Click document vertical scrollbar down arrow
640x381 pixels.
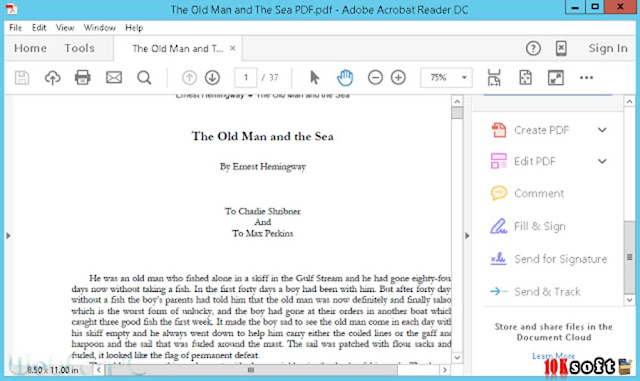(x=457, y=358)
